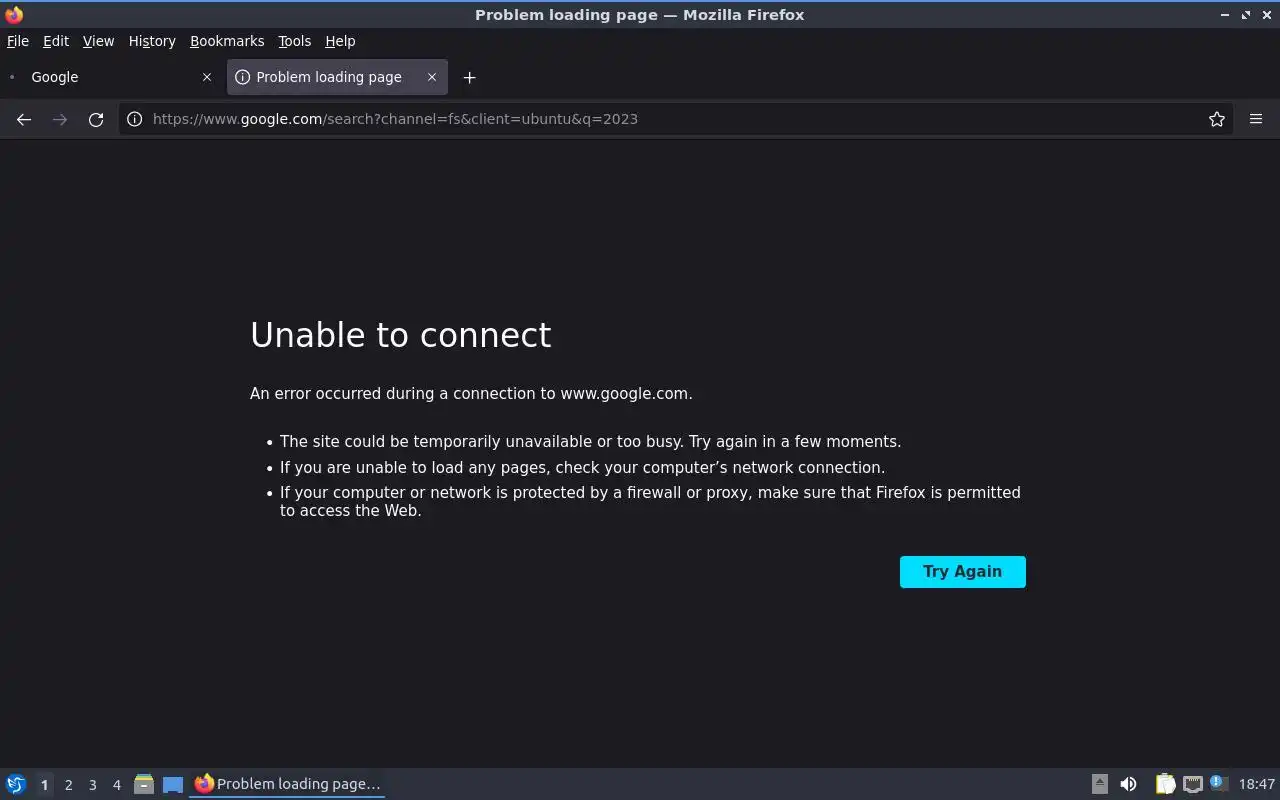The image size is (1280, 800).
Task: Launch the file manager from the taskbar
Action: [144, 784]
